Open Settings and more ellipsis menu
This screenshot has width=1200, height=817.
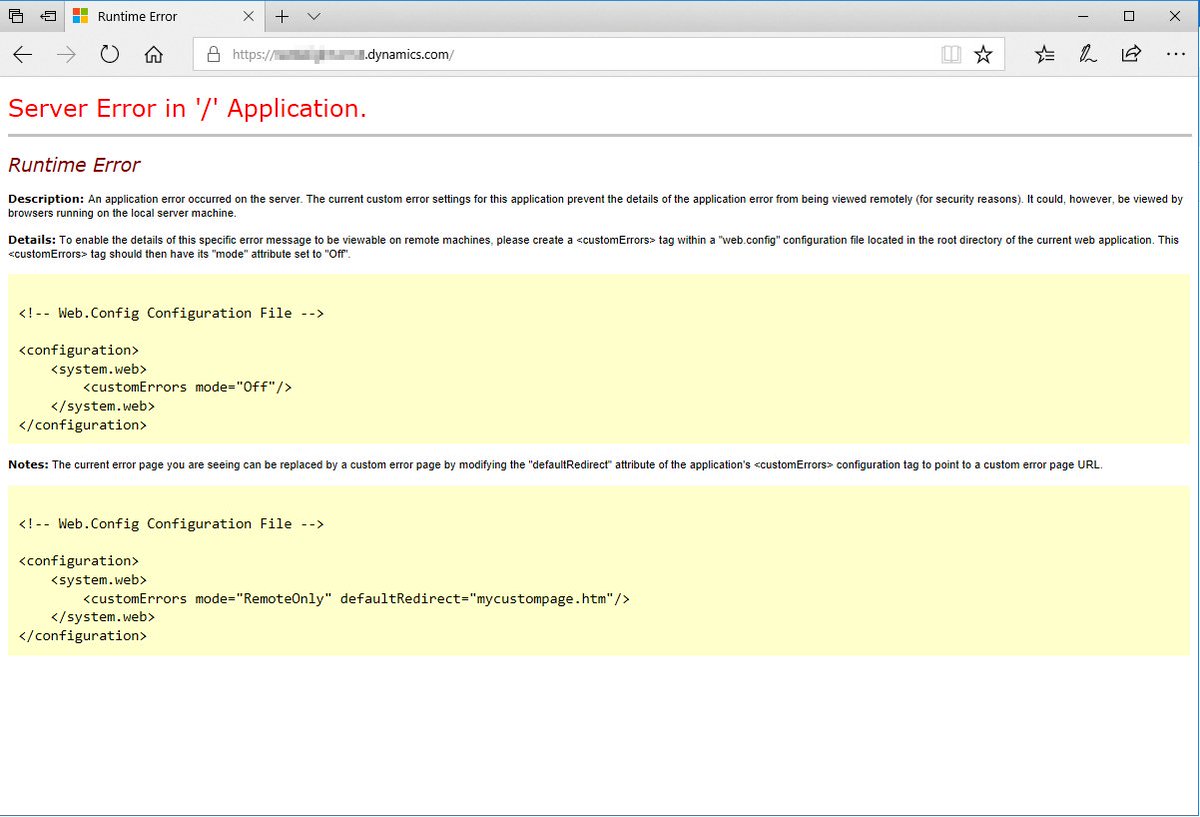click(1174, 55)
